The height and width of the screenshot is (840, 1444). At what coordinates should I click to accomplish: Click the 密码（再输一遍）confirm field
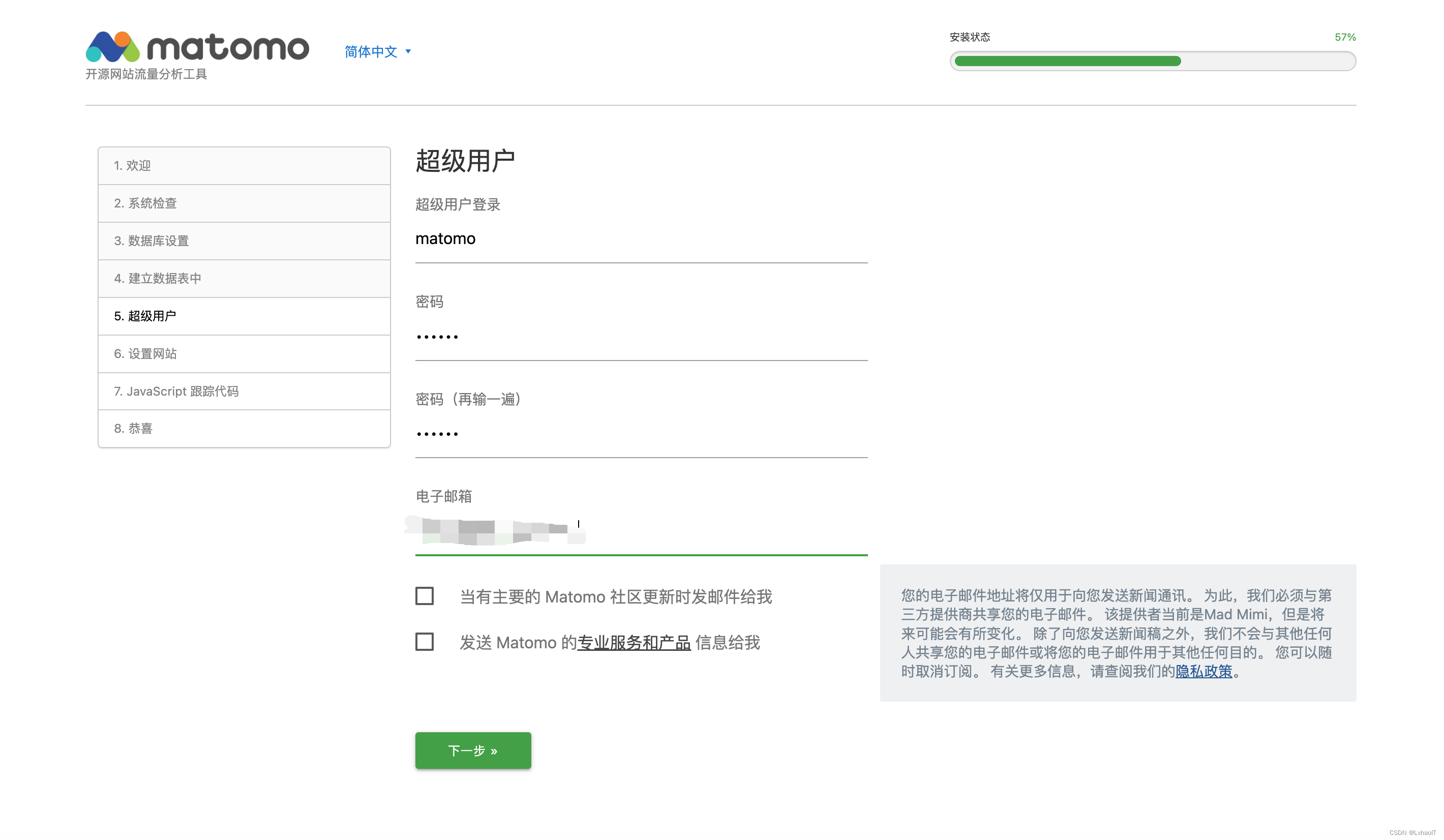641,434
